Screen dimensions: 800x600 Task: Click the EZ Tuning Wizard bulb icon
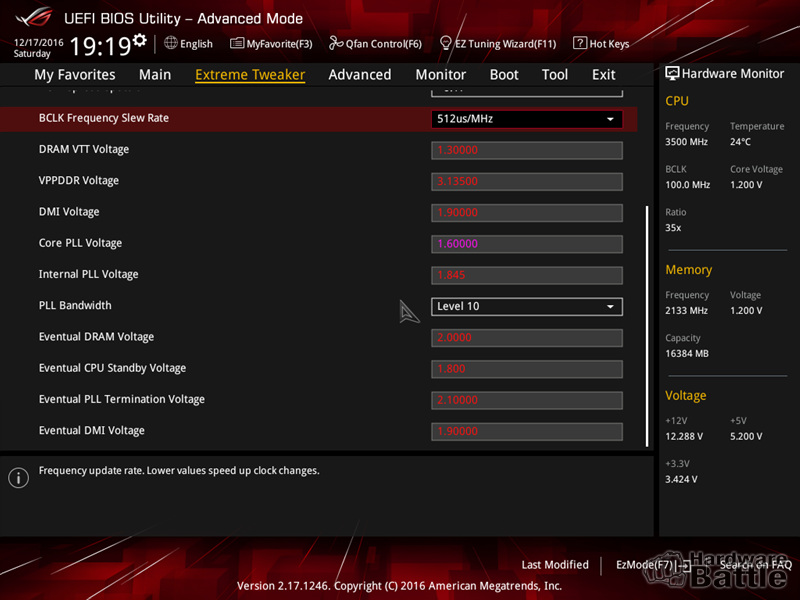(445, 43)
